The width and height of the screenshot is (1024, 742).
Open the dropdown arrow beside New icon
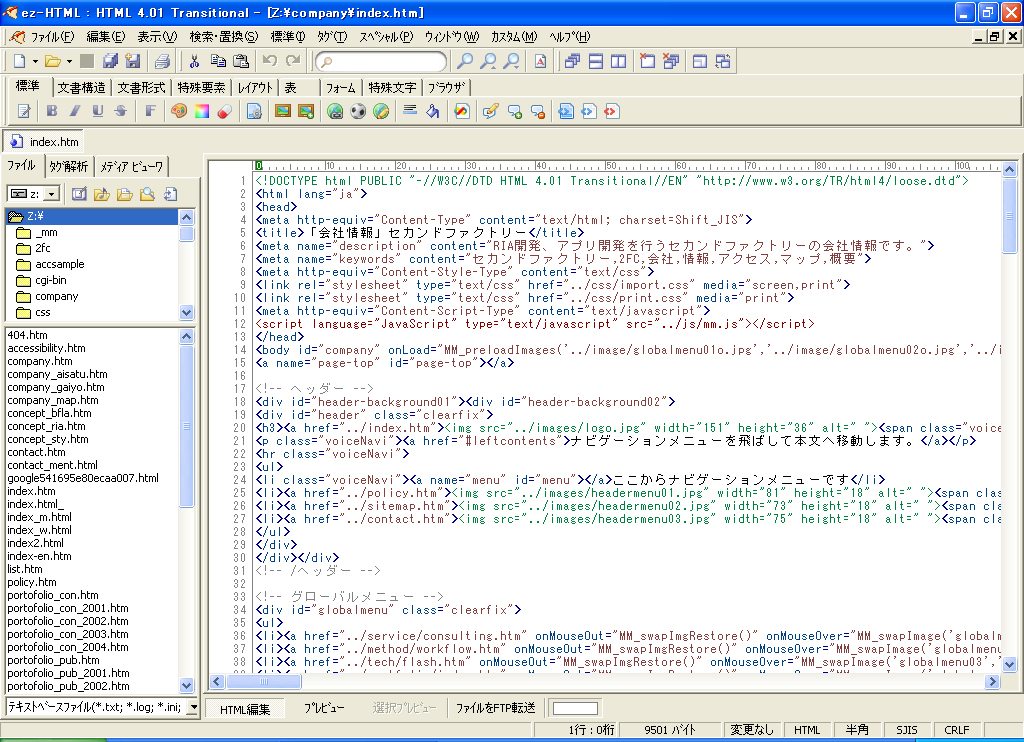pyautogui.click(x=35, y=61)
